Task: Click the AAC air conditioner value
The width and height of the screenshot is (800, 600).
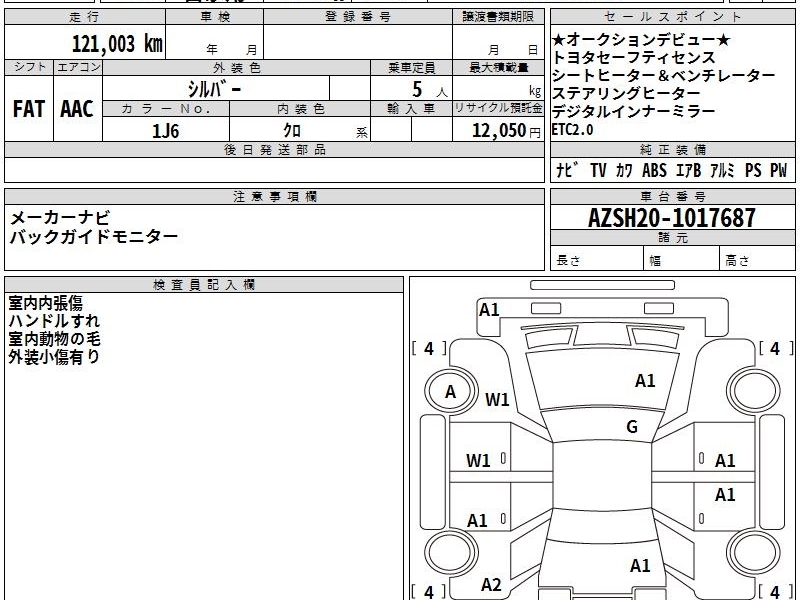Action: [77, 109]
